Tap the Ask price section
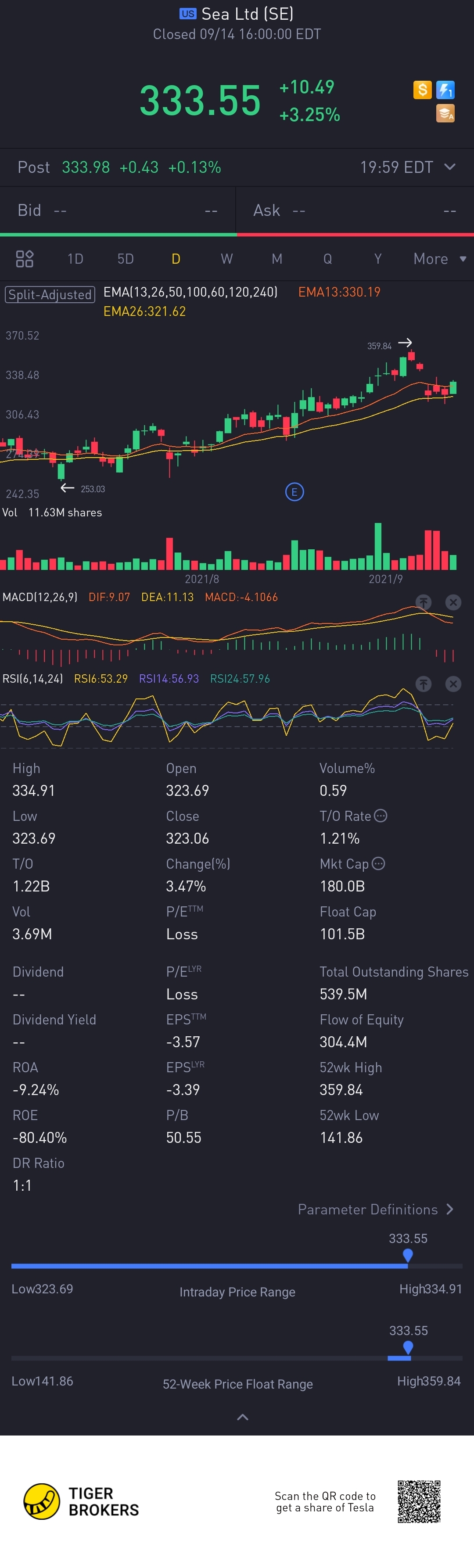The image size is (474, 1568). (355, 210)
